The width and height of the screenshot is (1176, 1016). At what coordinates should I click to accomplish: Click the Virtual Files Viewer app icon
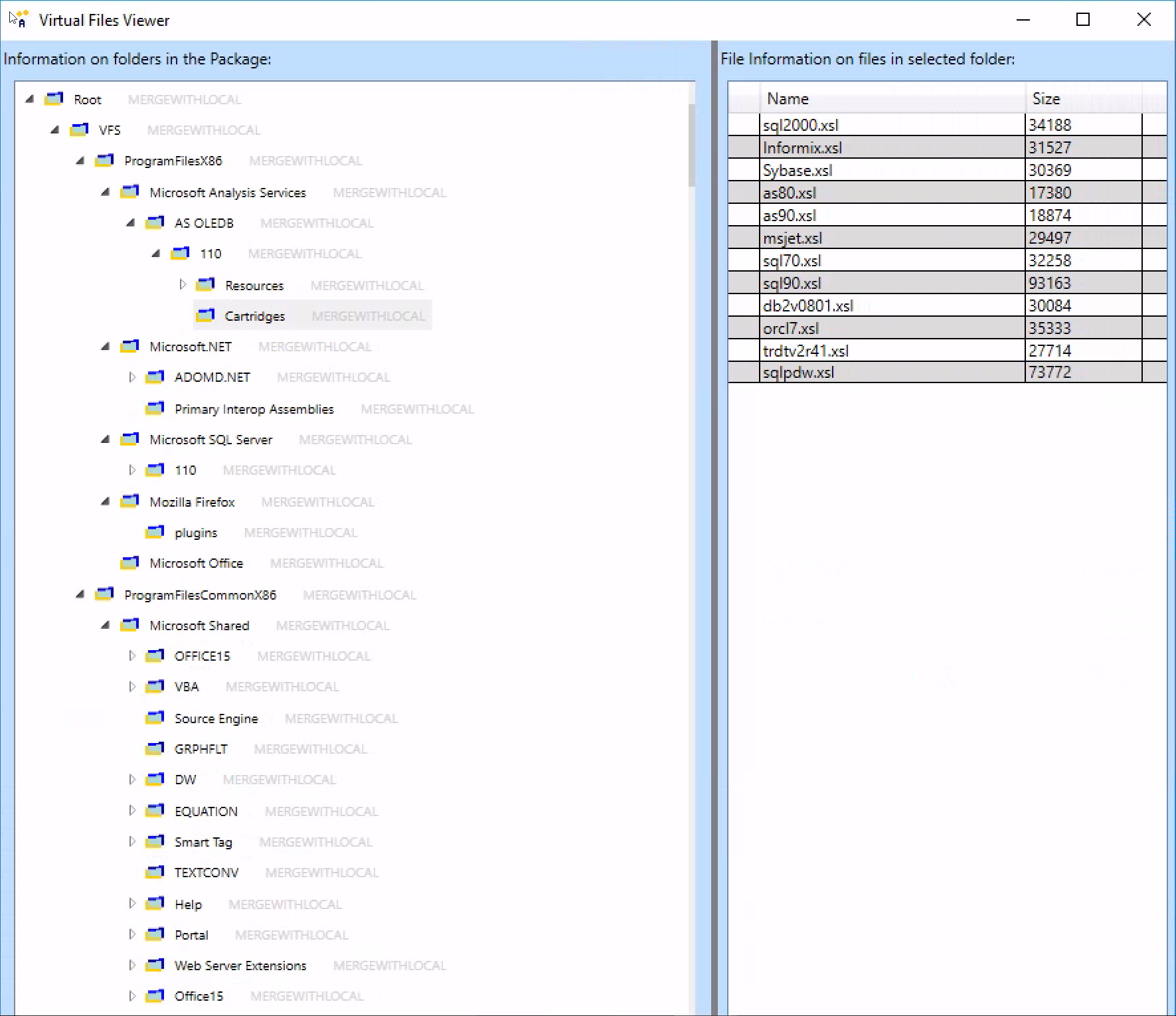pyautogui.click(x=19, y=19)
